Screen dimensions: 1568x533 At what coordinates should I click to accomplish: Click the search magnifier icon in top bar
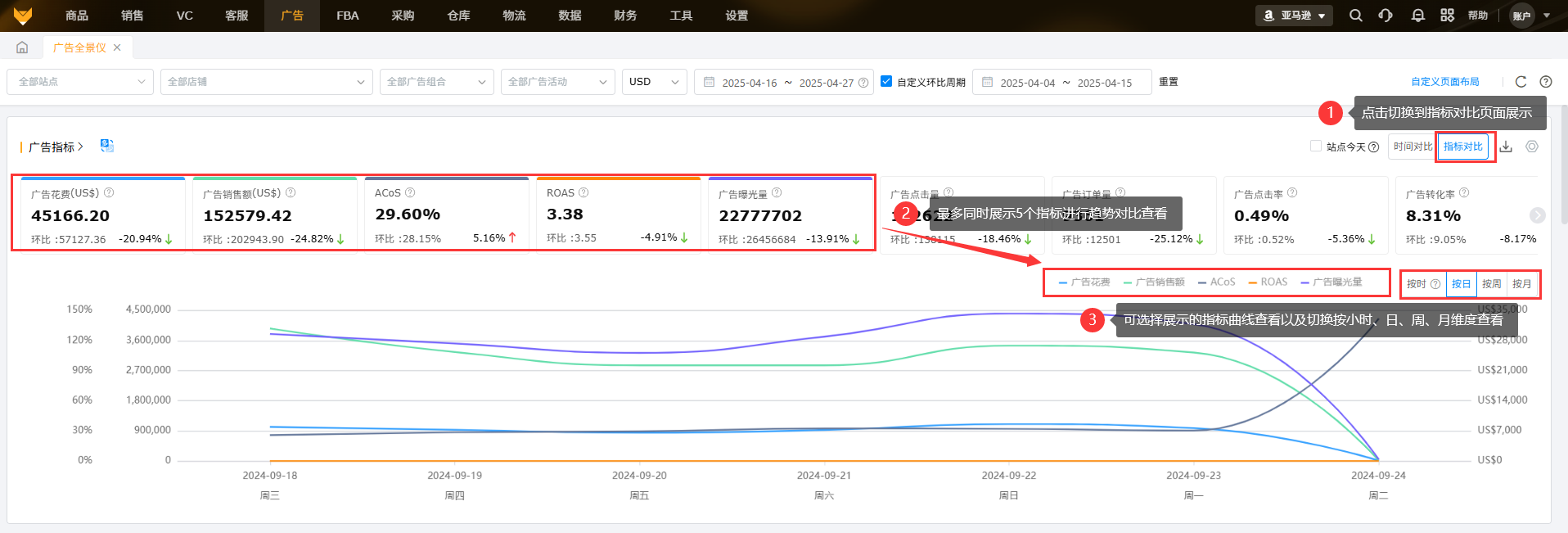point(1356,16)
